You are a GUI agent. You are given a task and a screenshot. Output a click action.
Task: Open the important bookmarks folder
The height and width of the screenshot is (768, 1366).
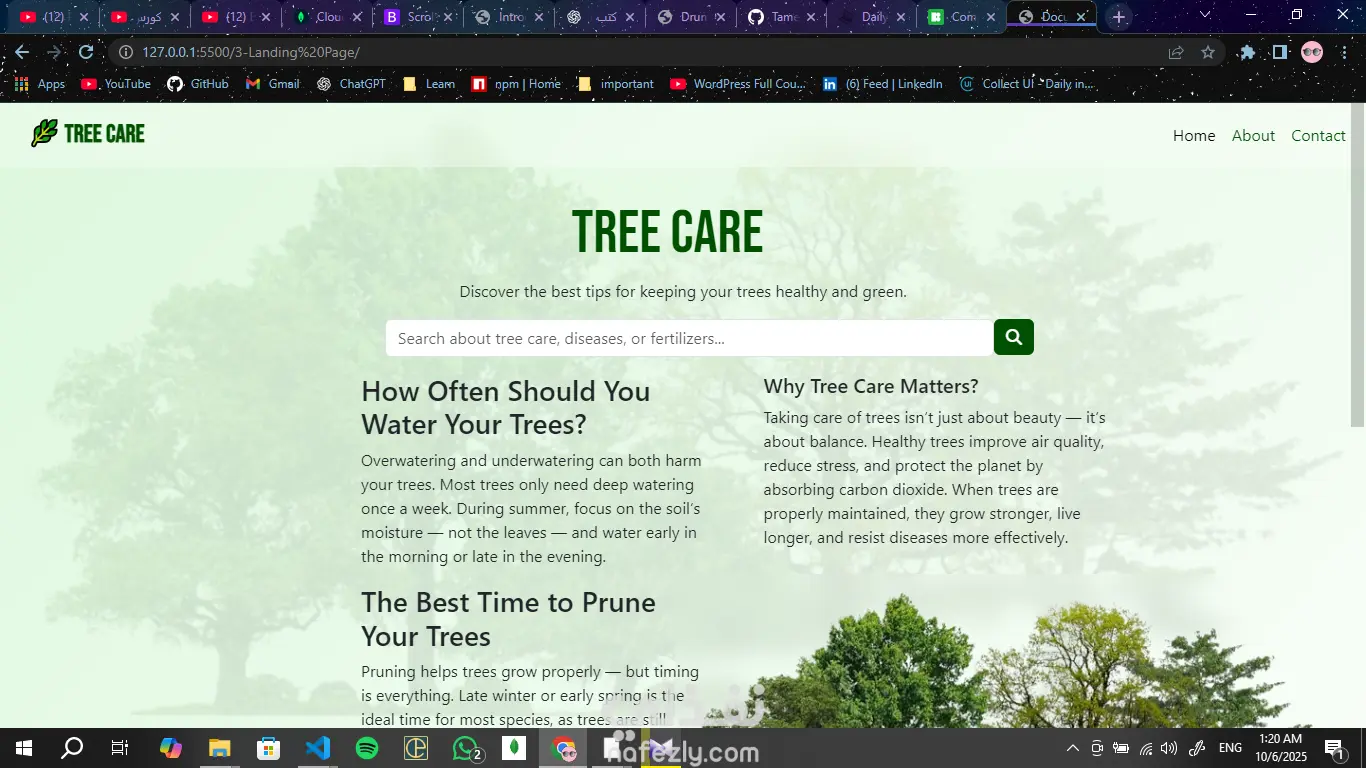tap(616, 84)
